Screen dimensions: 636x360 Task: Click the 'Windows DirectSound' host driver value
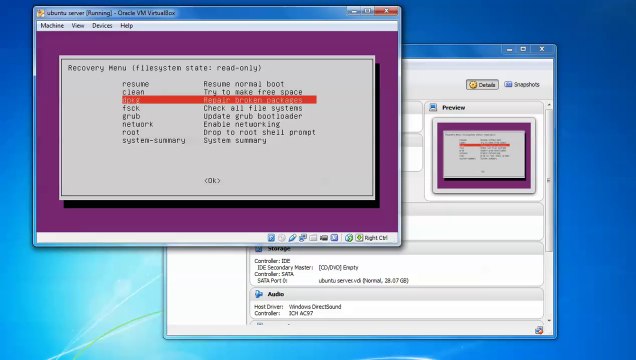[x=315, y=307]
